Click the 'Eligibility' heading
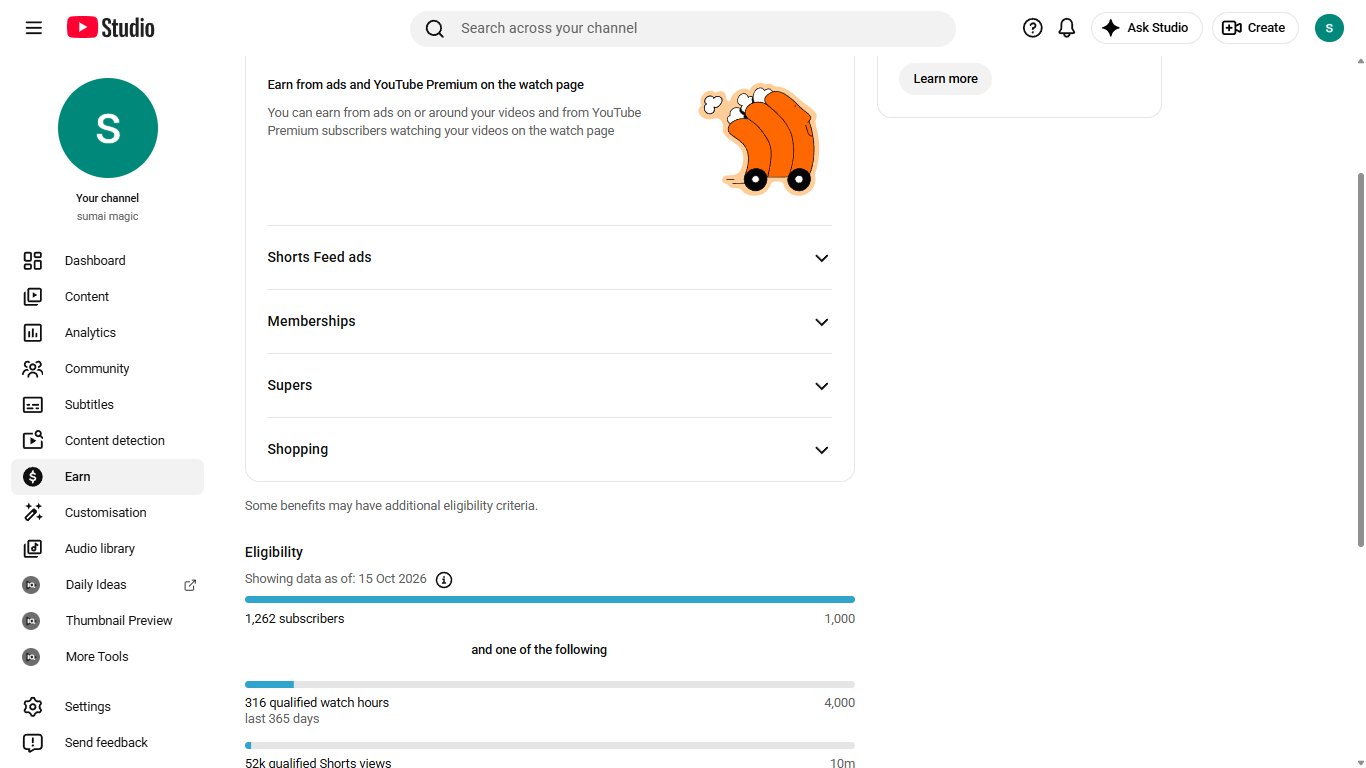 274,552
